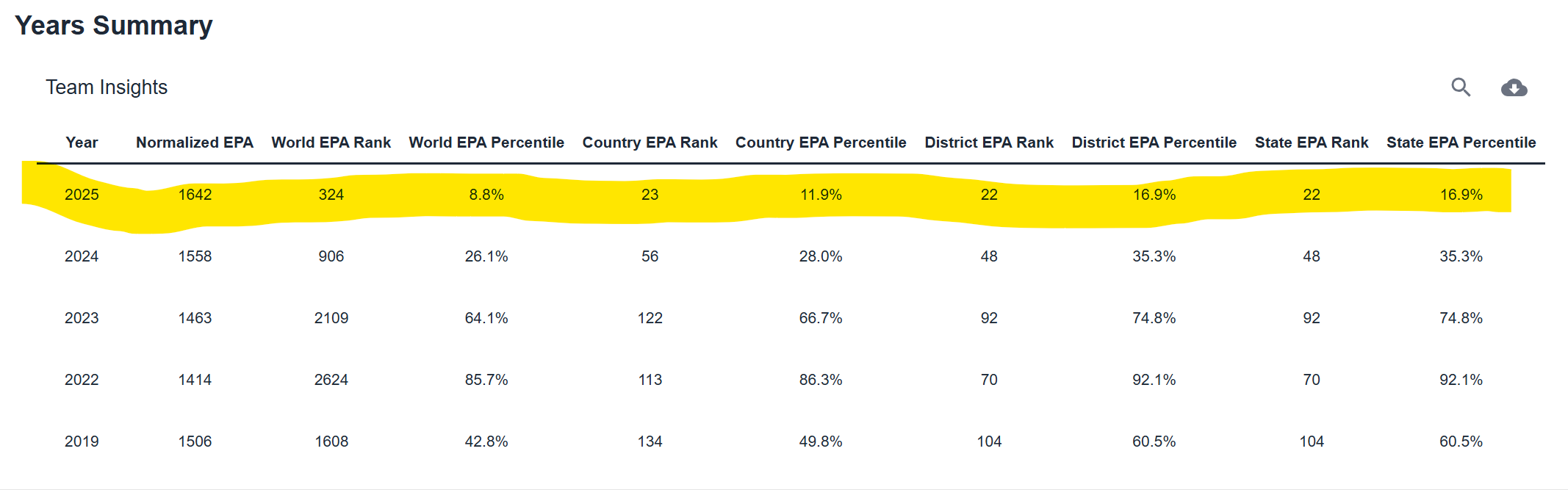Click the Team Insights table title

107,87
